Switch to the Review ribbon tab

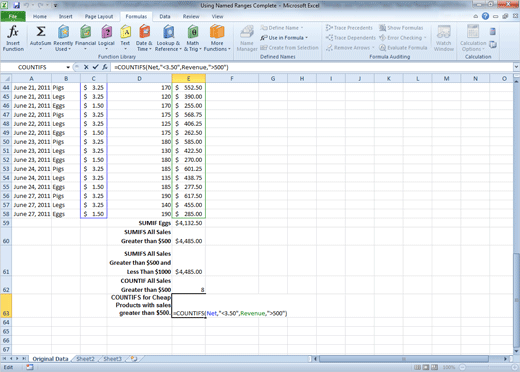(191, 16)
